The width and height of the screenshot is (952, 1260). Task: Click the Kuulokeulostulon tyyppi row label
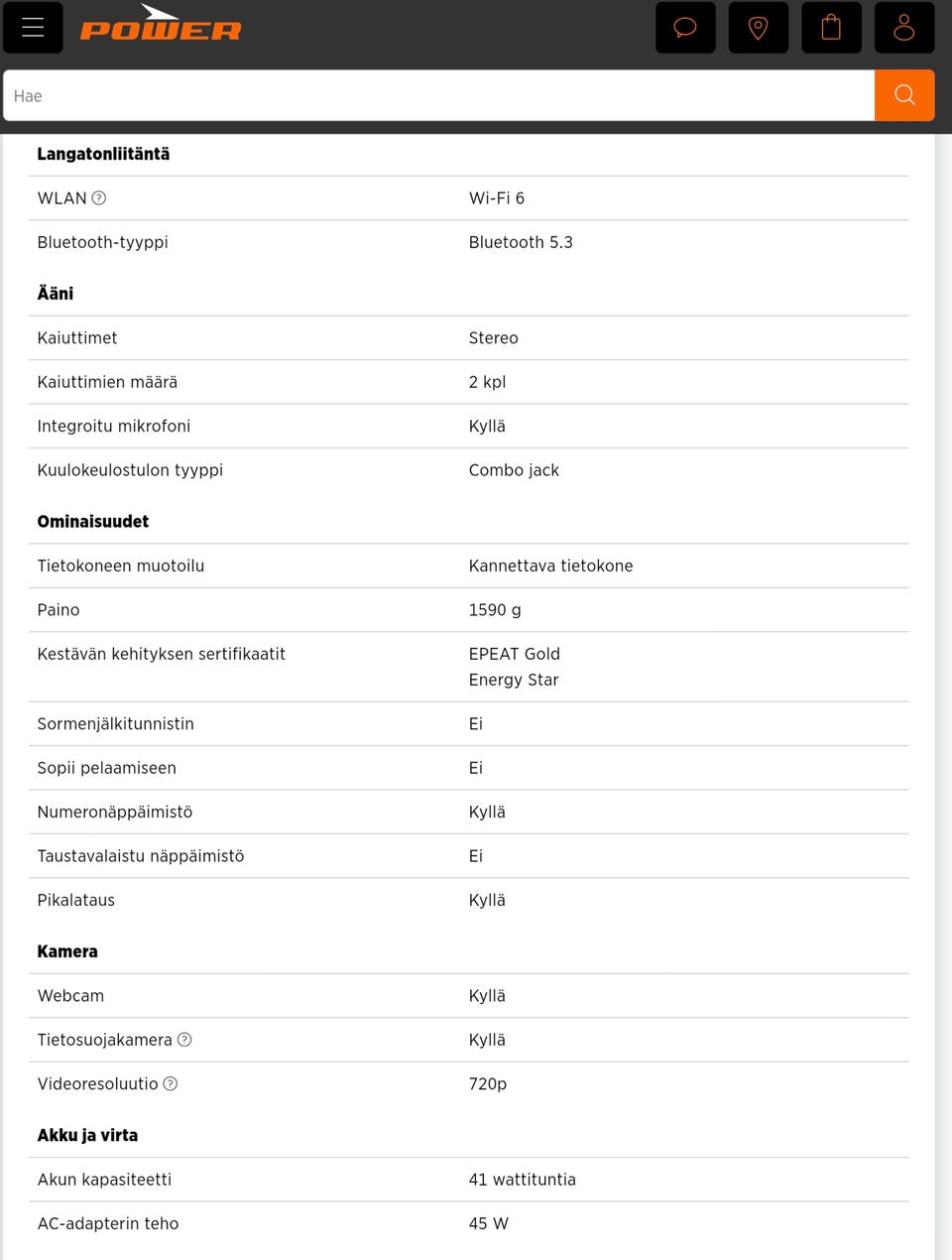130,470
